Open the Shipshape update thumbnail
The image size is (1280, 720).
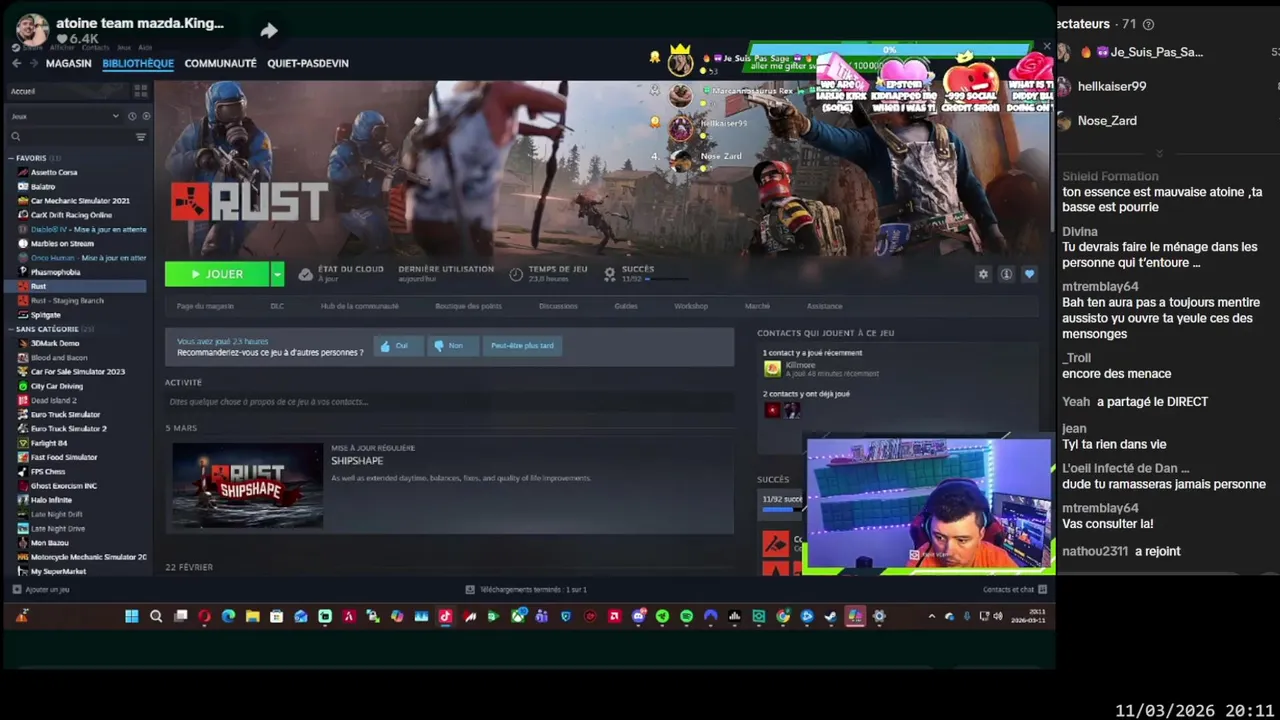pos(247,485)
